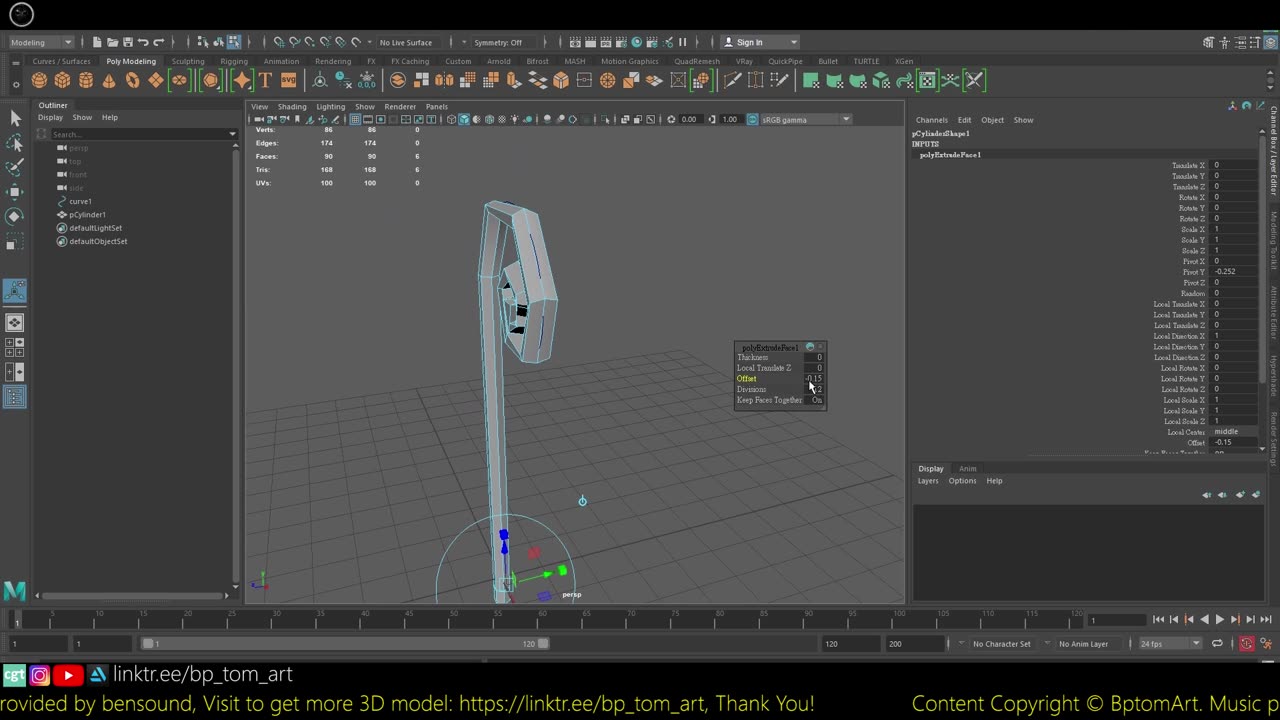Toggle the Modeling Toolkit icon top right
The width and height of the screenshot is (1280, 720).
pos(1209,42)
